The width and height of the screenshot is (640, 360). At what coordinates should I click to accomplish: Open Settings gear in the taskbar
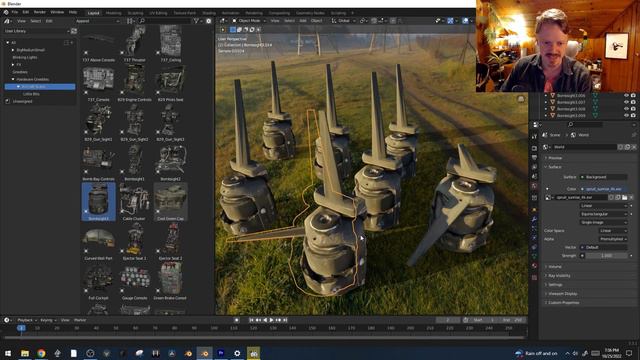(237, 353)
